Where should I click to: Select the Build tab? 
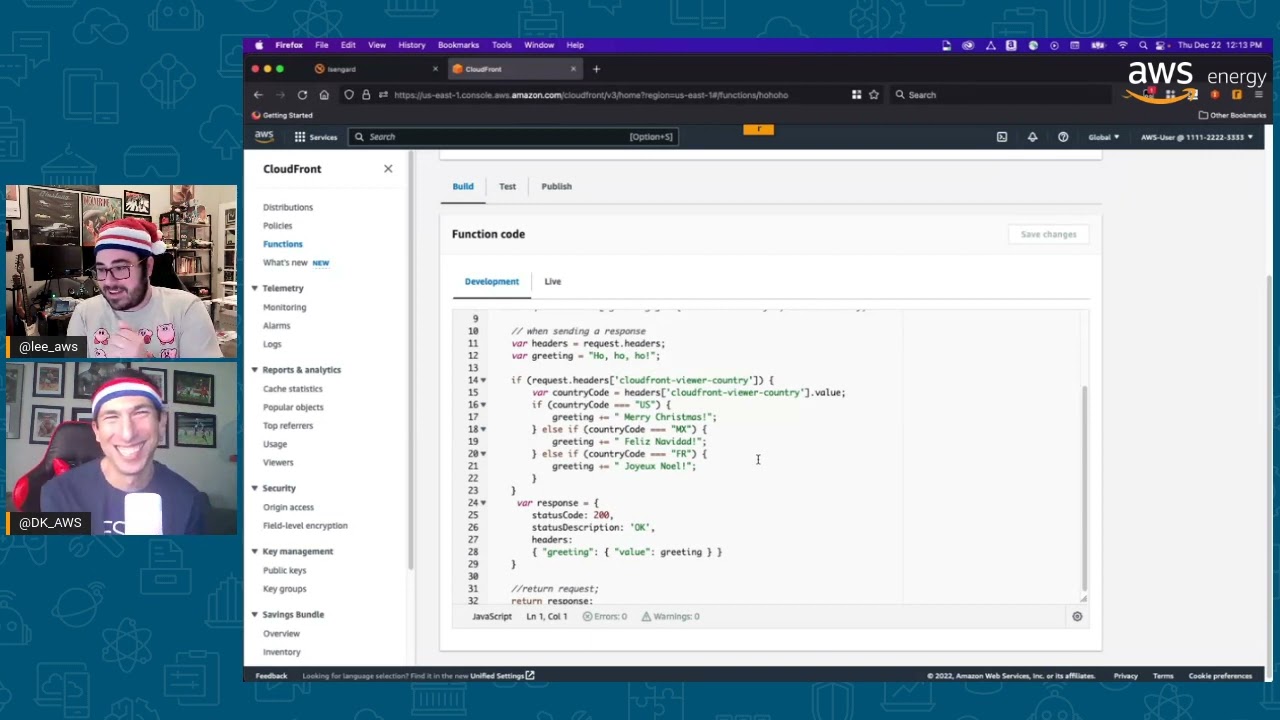(x=463, y=186)
